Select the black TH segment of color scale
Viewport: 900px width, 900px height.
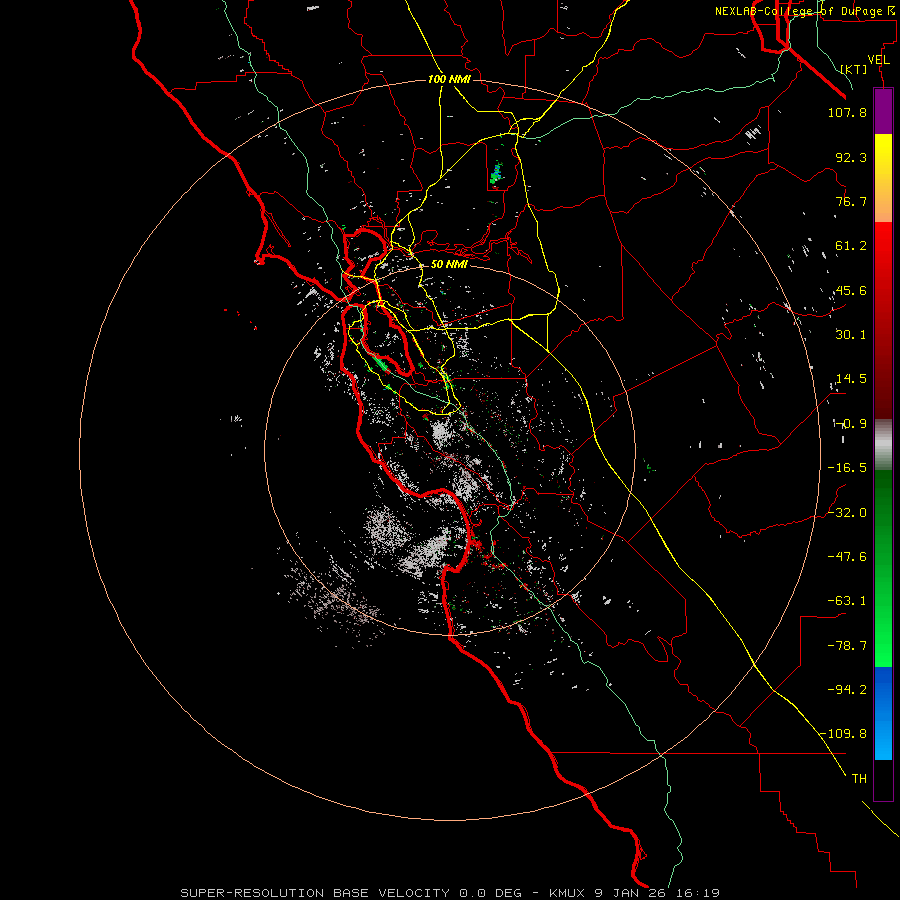(883, 779)
